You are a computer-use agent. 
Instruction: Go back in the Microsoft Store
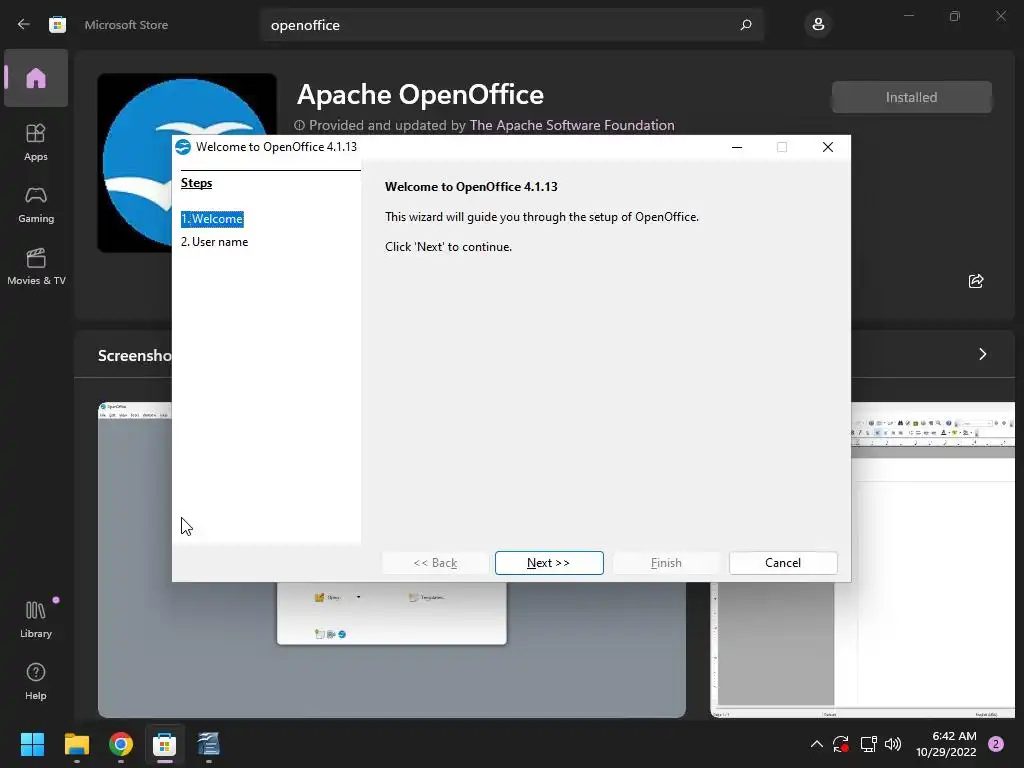click(x=24, y=25)
